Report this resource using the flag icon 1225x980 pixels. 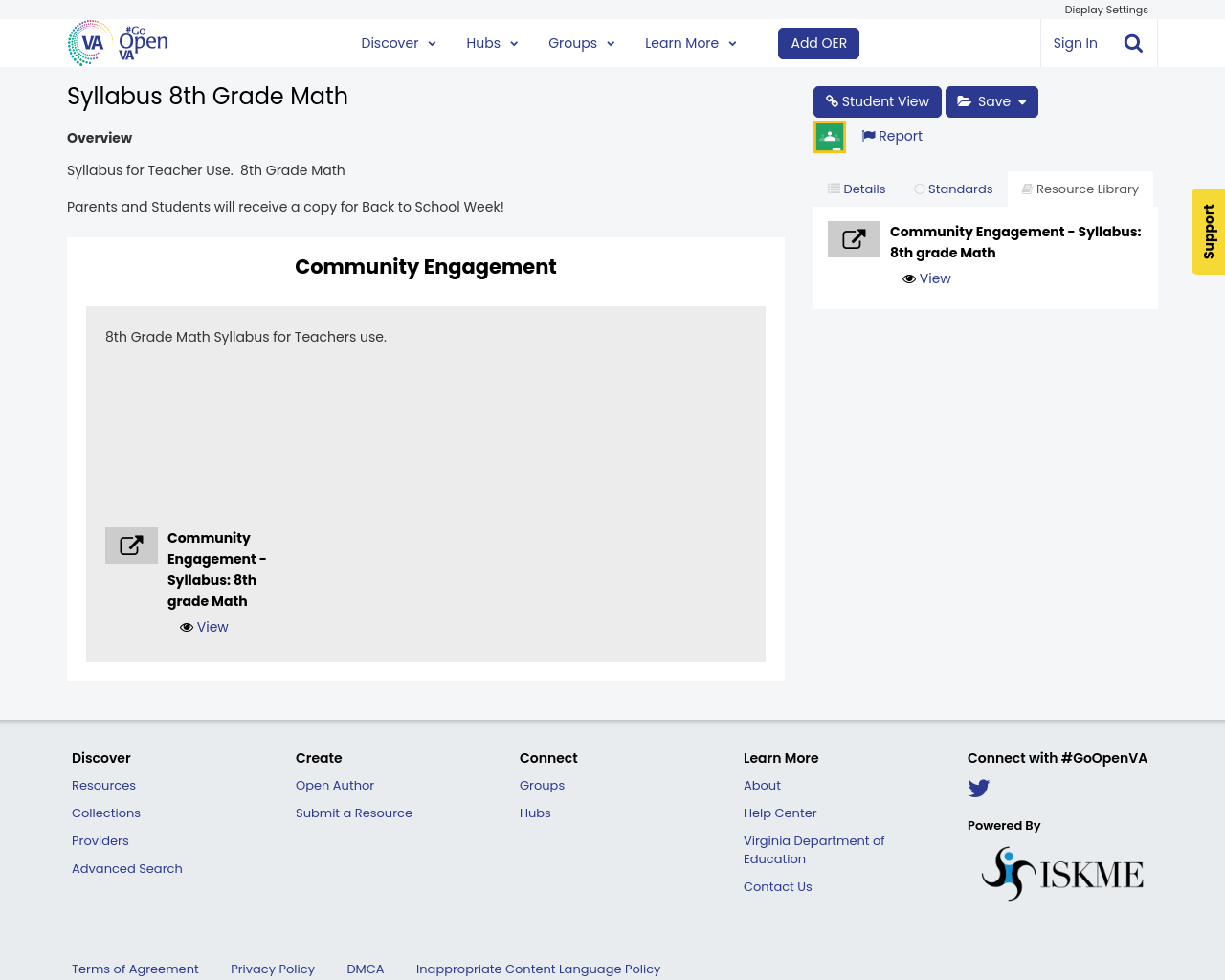[x=891, y=135]
